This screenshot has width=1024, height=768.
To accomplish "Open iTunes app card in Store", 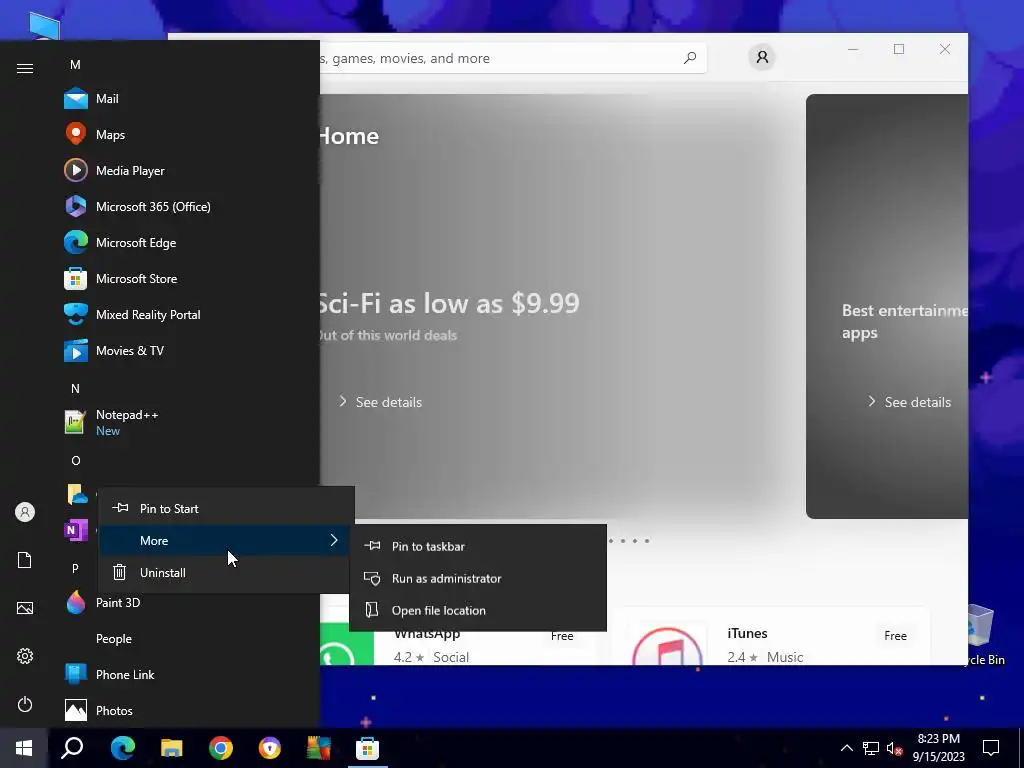I will pos(771,637).
